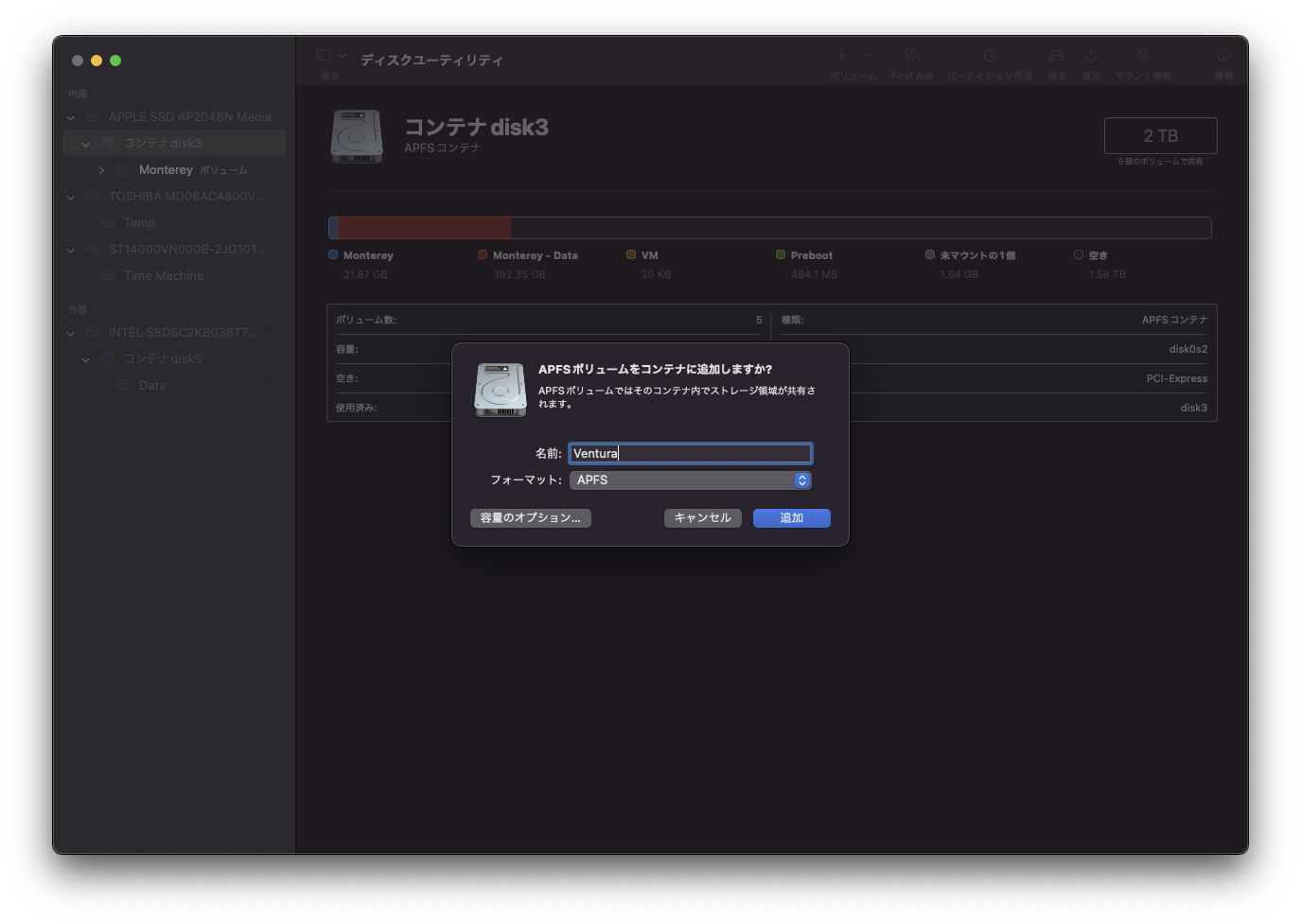Viewport: 1301px width, 924px height.
Task: Click the コンテナ disk3 heading text
Action: pos(476,127)
